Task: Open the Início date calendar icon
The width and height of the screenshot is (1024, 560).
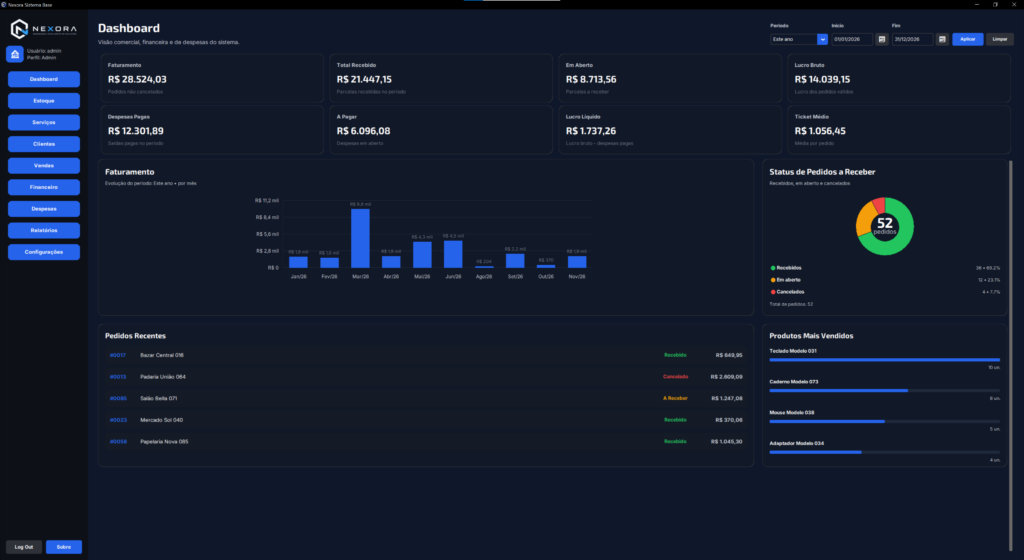Action: [882, 39]
